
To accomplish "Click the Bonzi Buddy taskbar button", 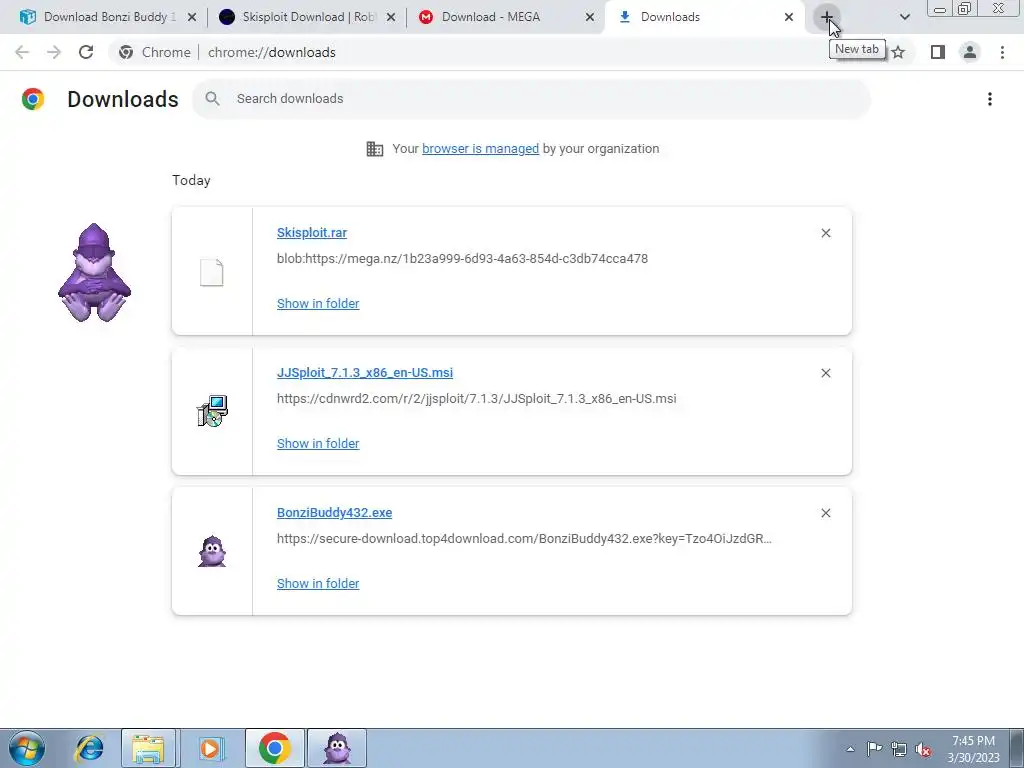I will pyautogui.click(x=337, y=748).
